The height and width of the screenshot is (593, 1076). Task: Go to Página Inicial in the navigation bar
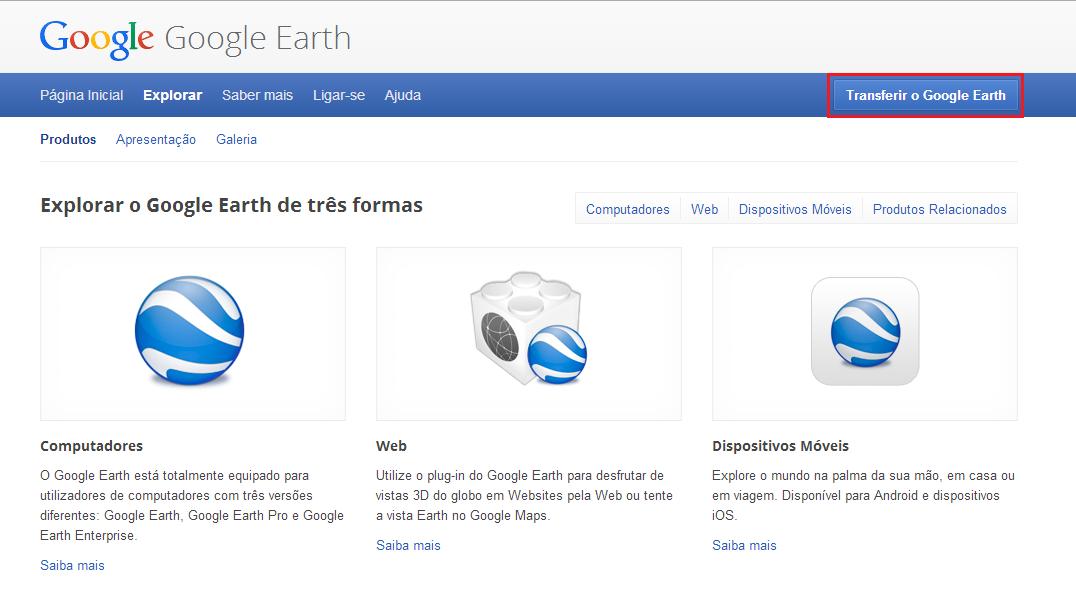point(82,95)
